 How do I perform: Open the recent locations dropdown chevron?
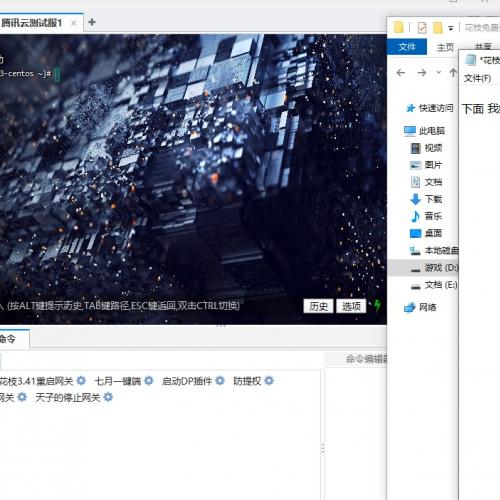point(439,72)
